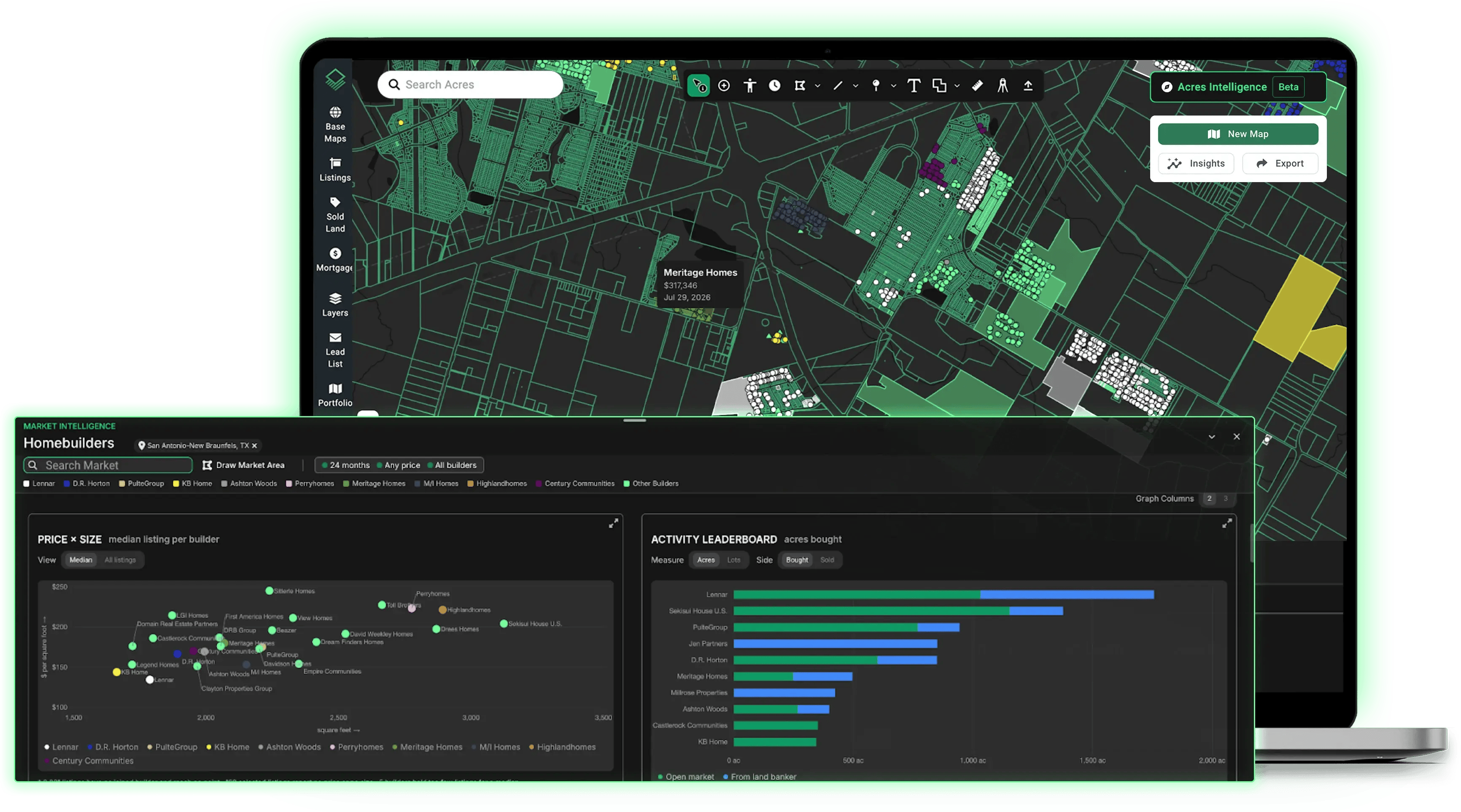
Task: Click PulteGroup color swatch in top legend
Action: (x=122, y=484)
